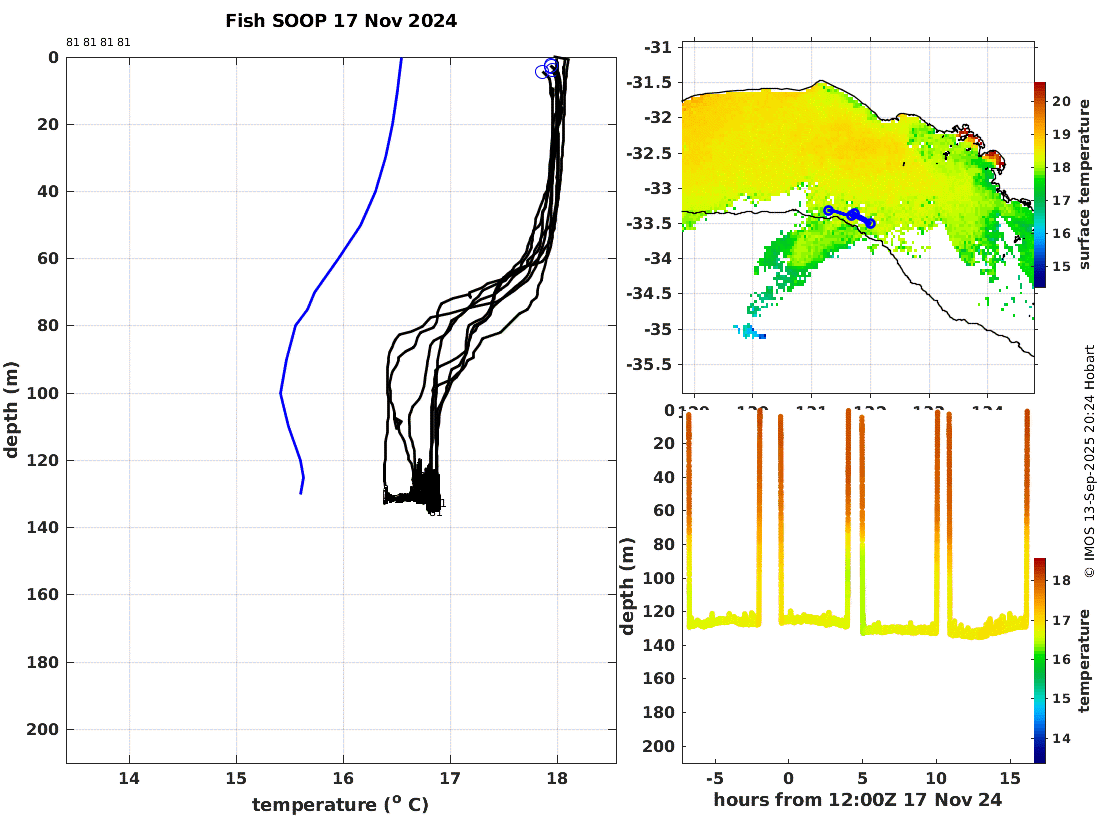Click the depth (m) label of left plot

[x=11, y=410]
